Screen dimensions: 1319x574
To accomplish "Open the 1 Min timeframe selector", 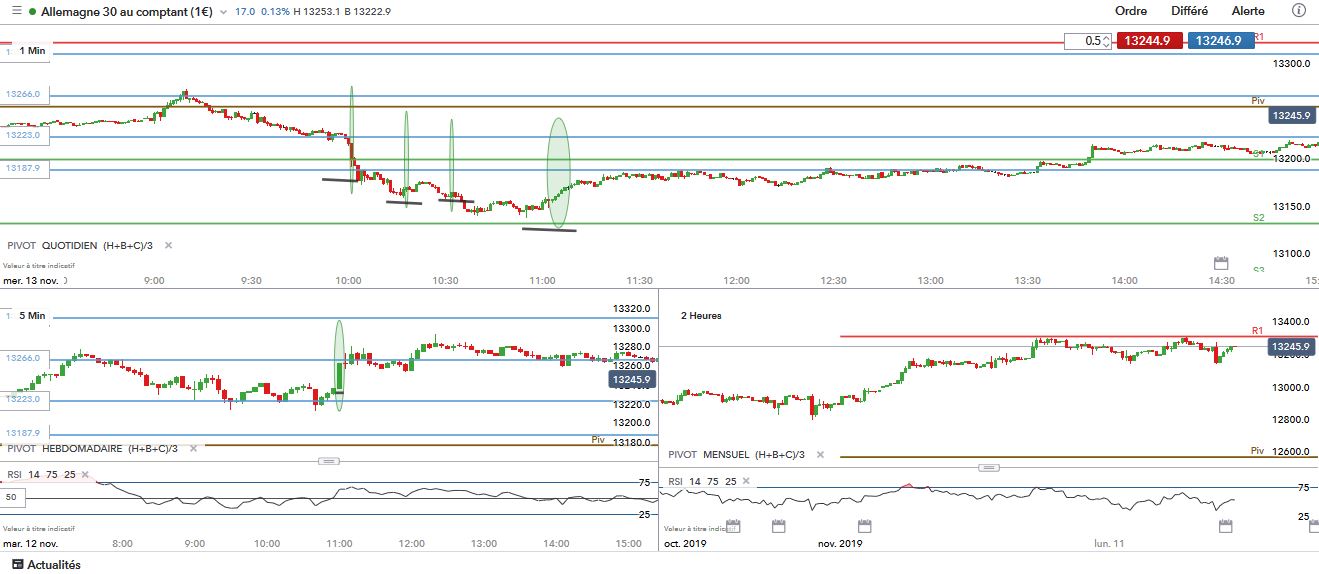I will (x=32, y=50).
